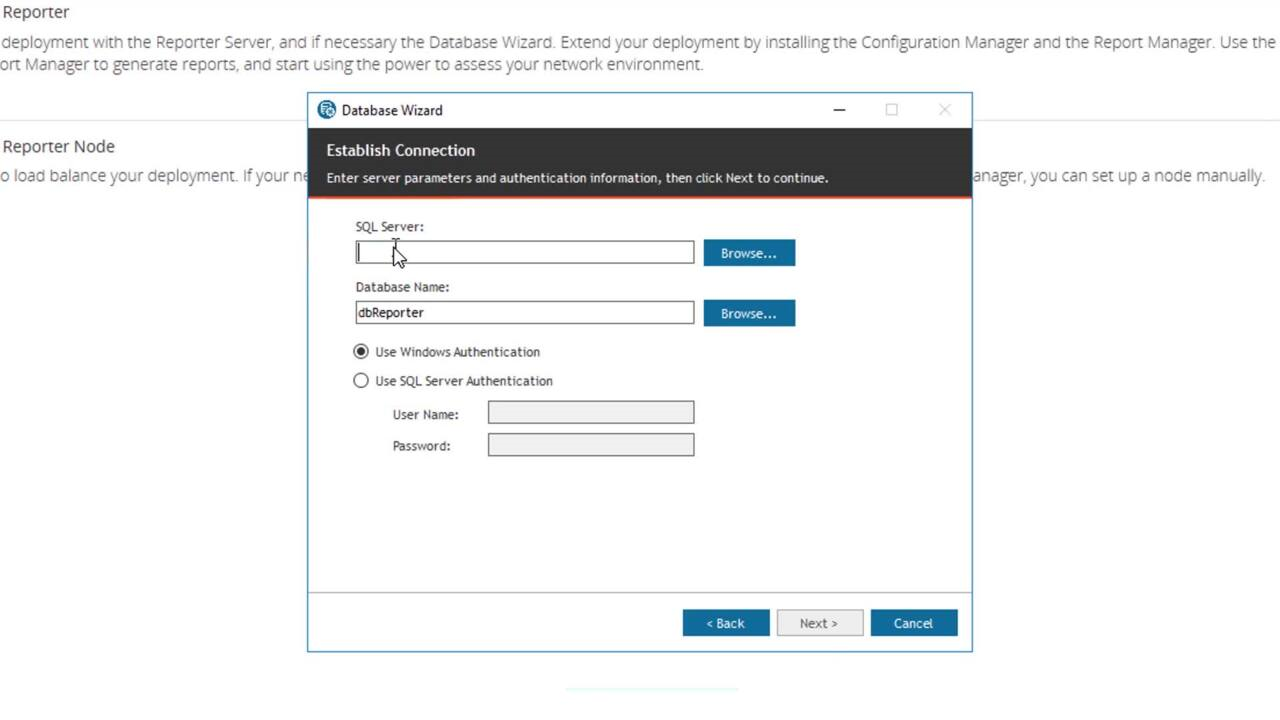Click the dbReporter database name field
This screenshot has height=720, width=1280.
coord(524,312)
